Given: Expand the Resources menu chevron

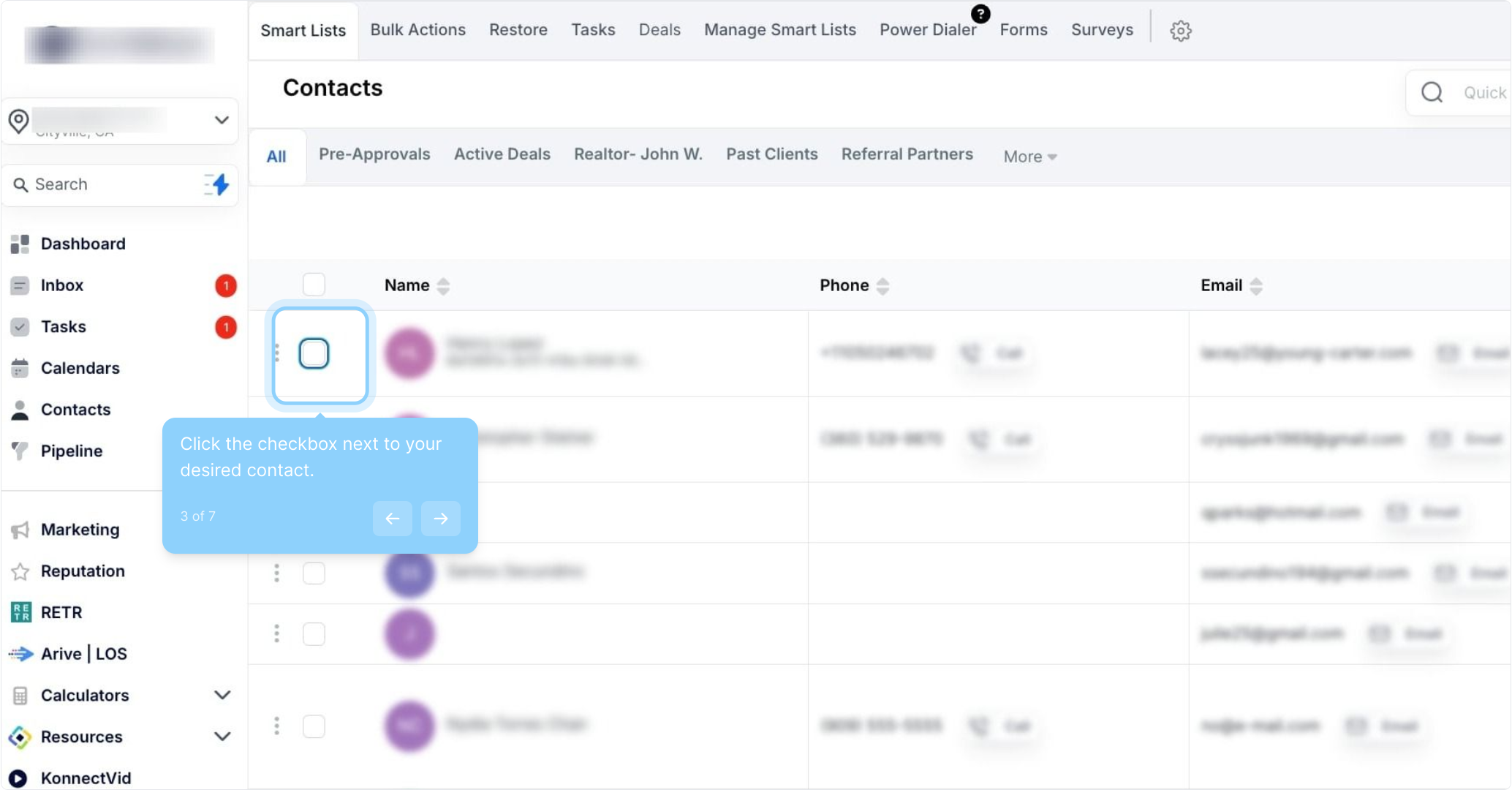Looking at the screenshot, I should coord(222,737).
